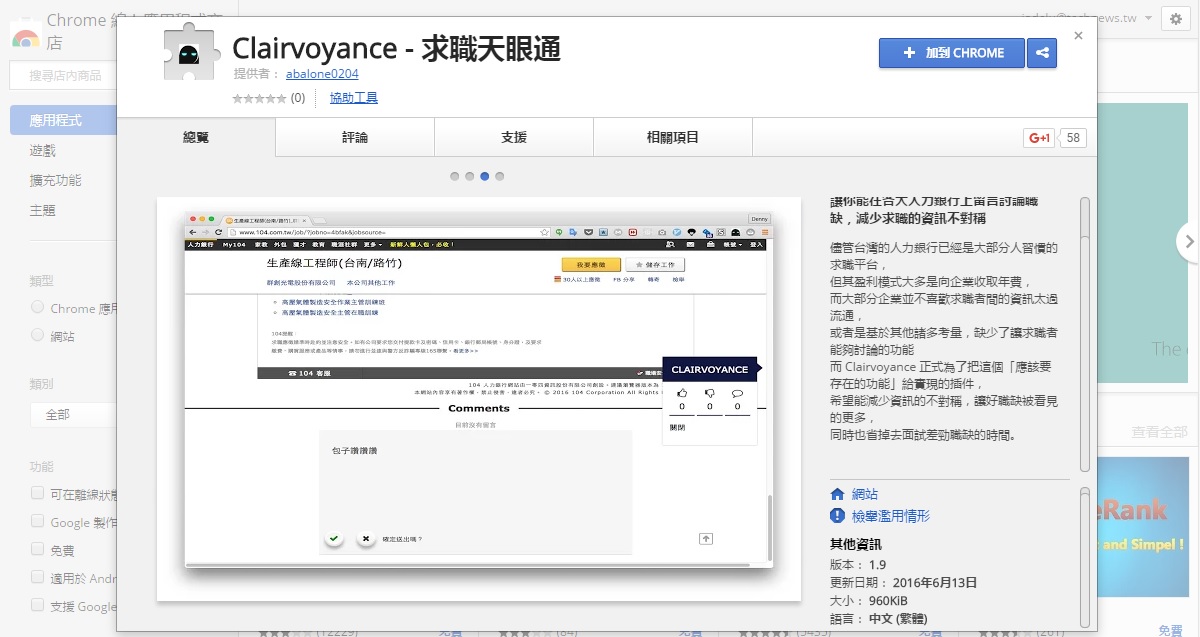Select the first screenshot carousel dot

pyautogui.click(x=454, y=176)
